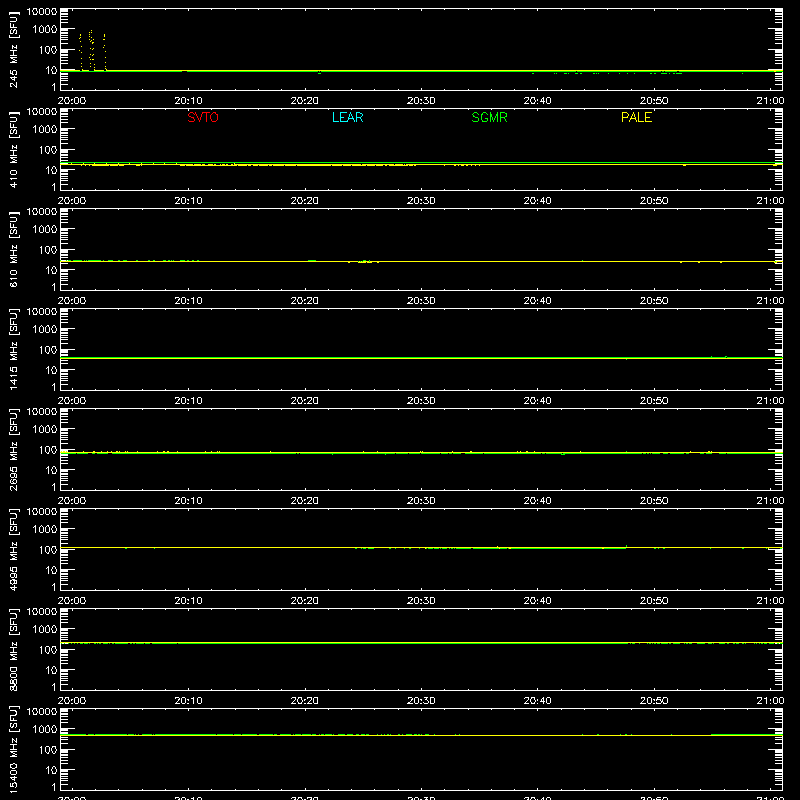Image resolution: width=800 pixels, height=800 pixels.
Task: Click the 100 y-axis tick of 15400 MHz plot
Action: (48, 750)
